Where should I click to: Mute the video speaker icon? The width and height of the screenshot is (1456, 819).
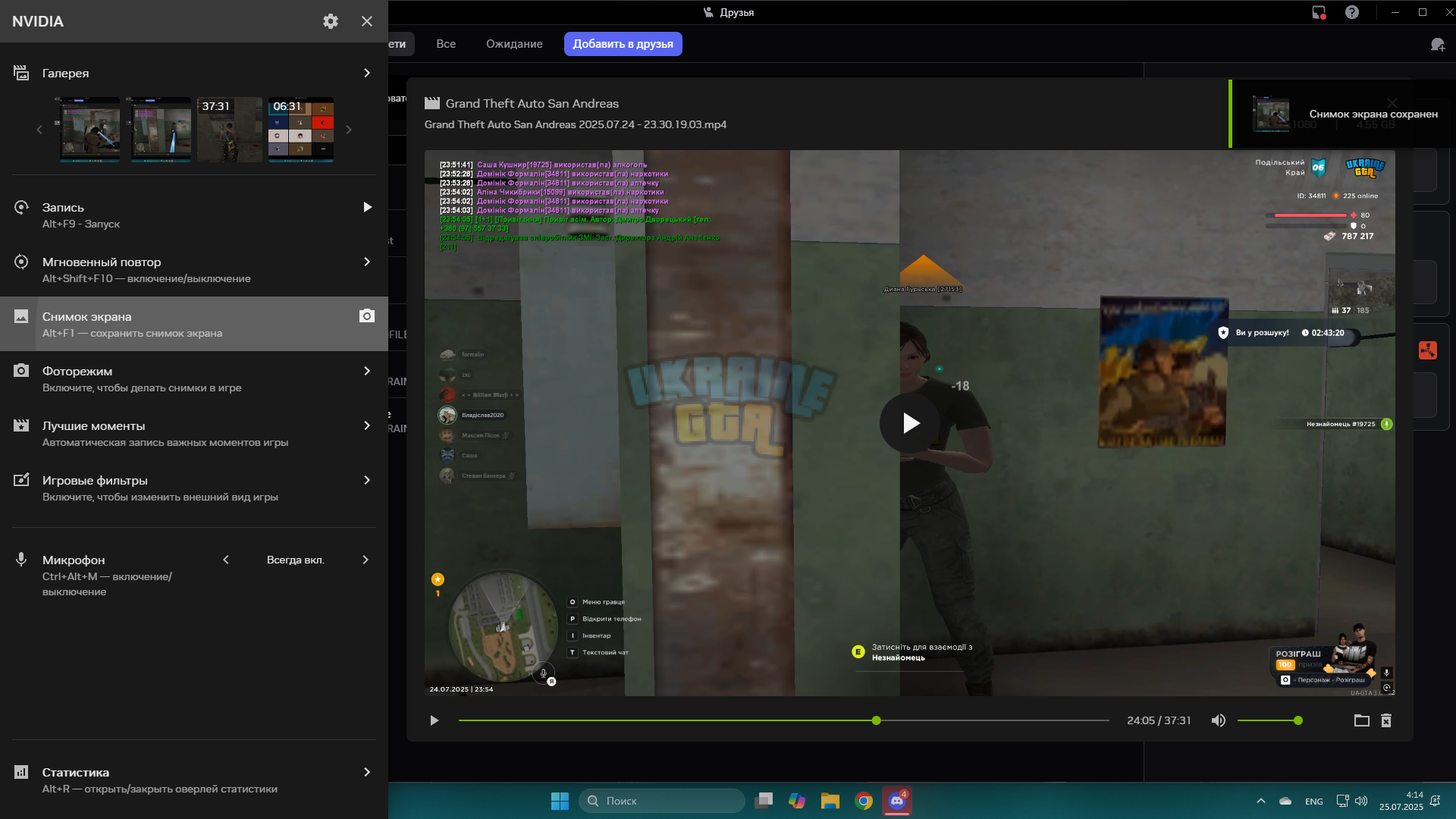pyautogui.click(x=1218, y=720)
